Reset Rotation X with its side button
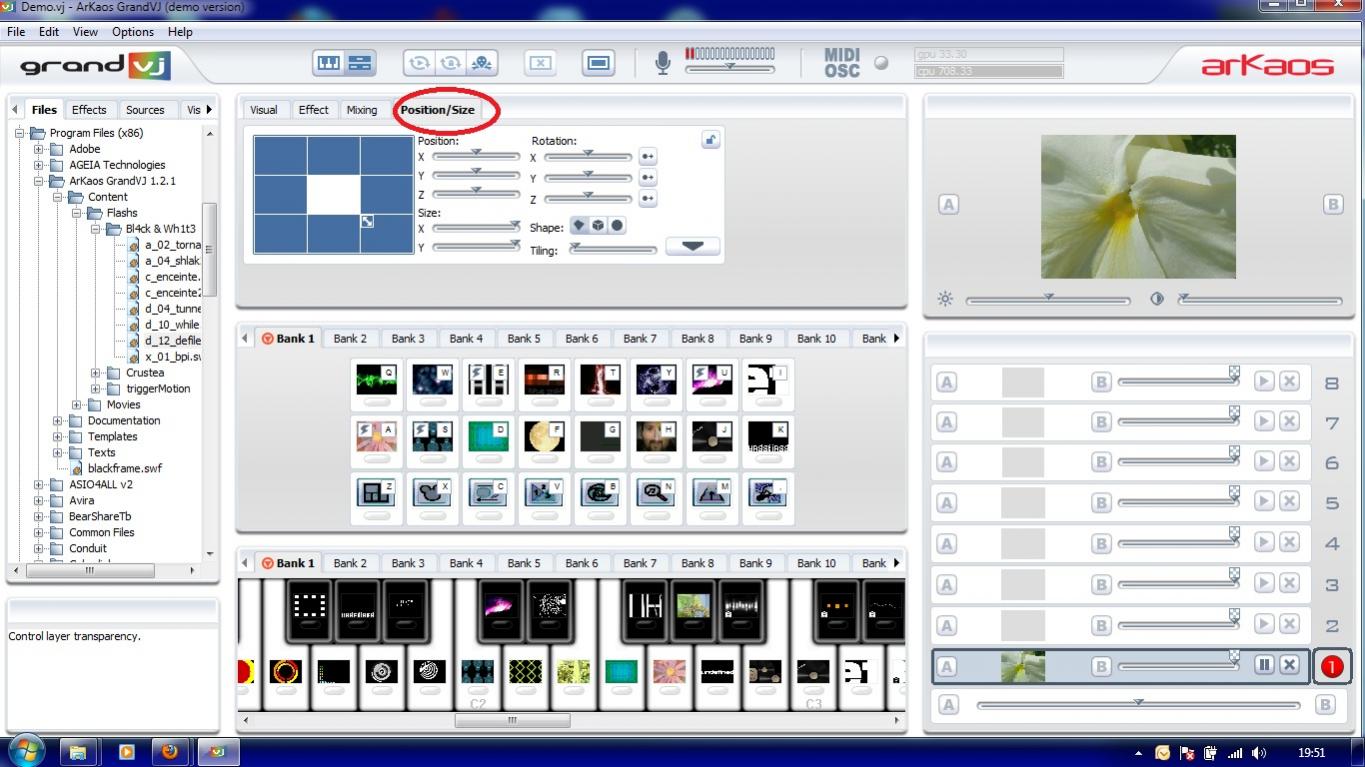 point(647,157)
